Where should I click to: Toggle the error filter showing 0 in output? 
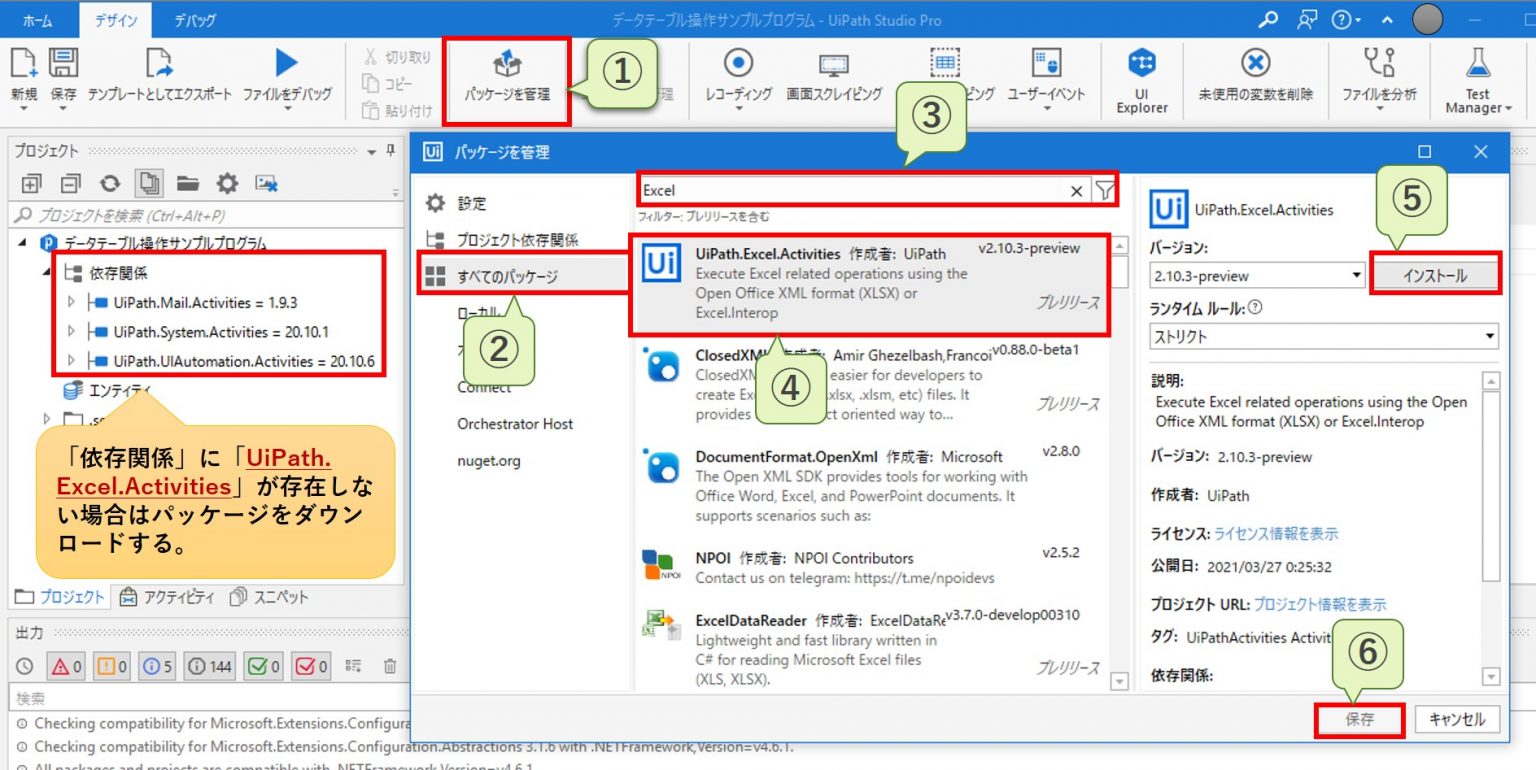tap(67, 666)
